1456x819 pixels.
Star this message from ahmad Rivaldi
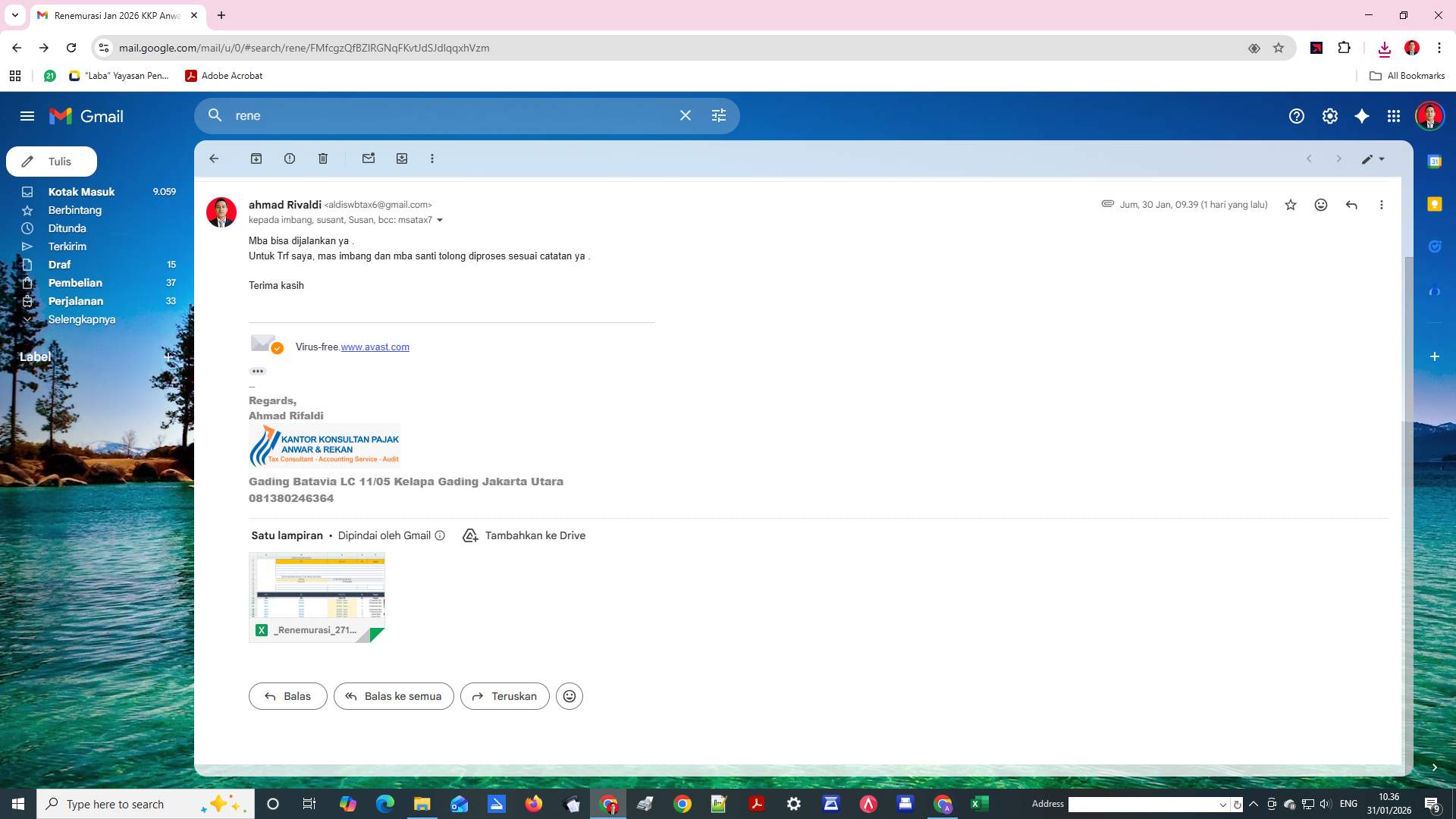1291,205
